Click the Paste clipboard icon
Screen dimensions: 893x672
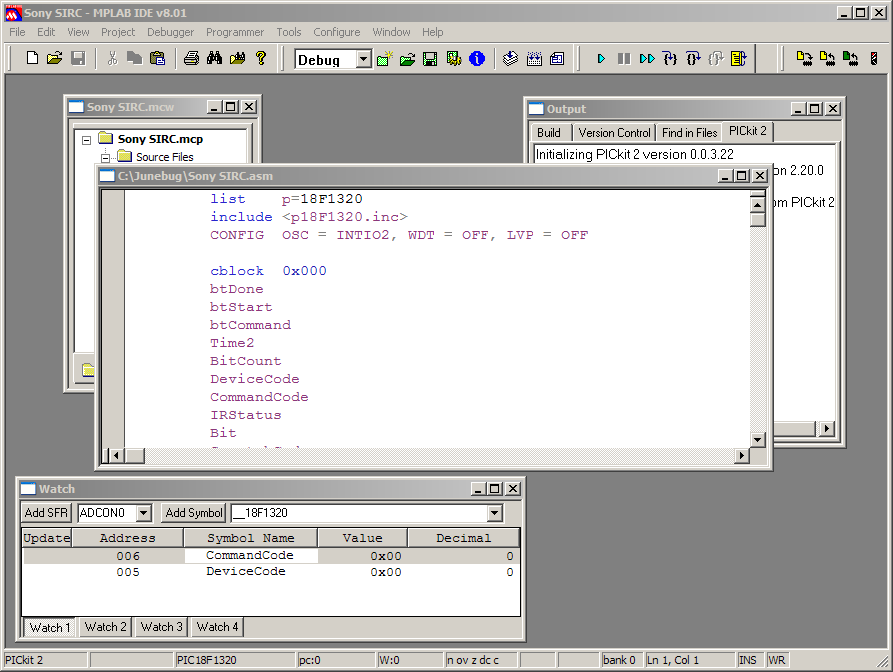pos(157,58)
